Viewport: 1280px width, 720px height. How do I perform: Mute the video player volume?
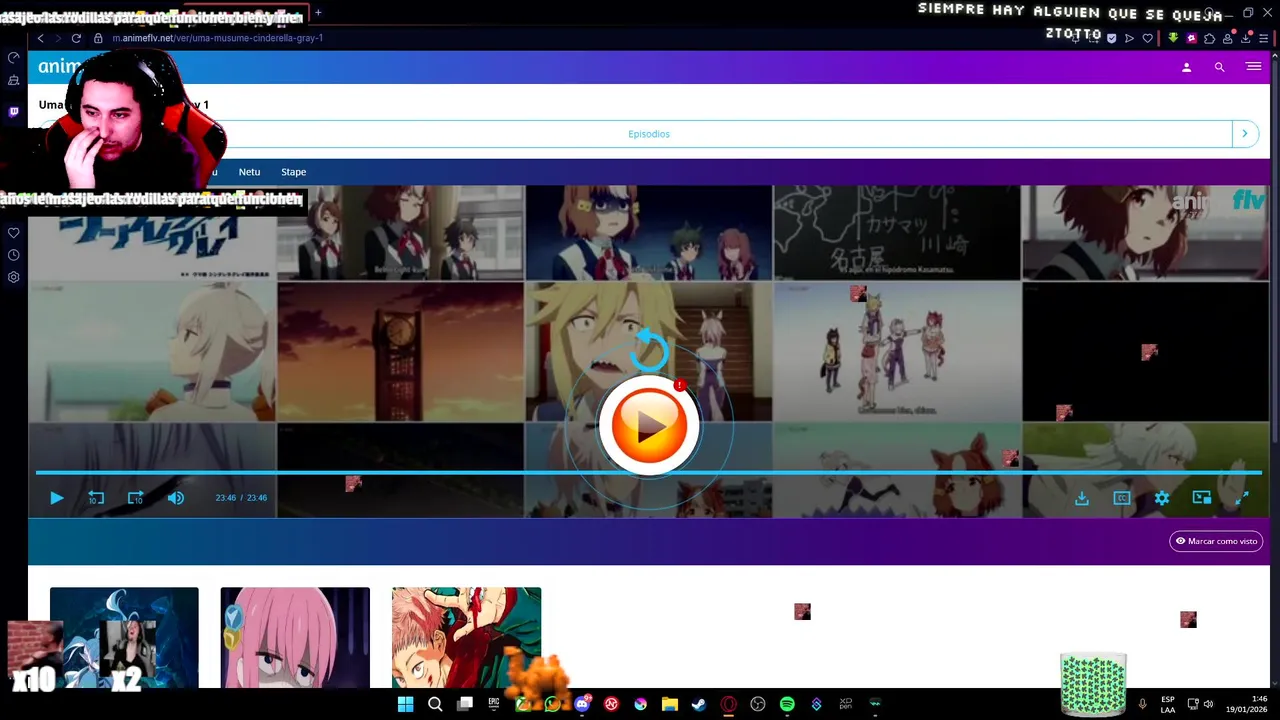(x=176, y=498)
